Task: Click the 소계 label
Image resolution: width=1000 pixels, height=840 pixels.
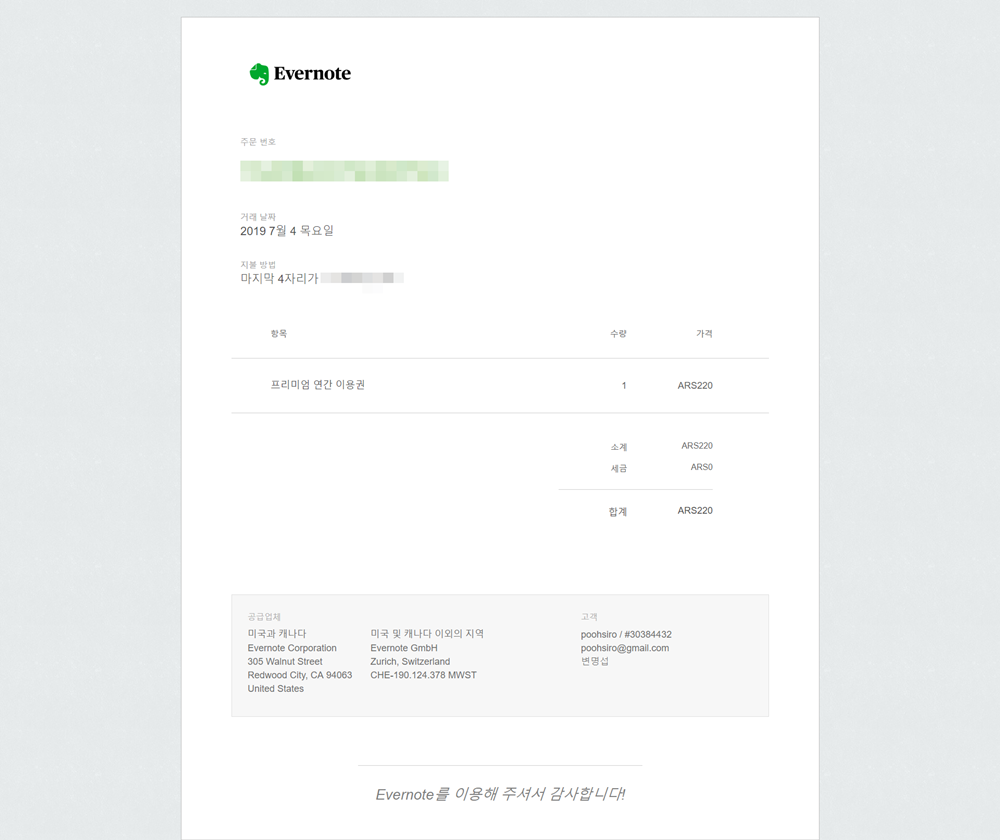Action: 619,447
